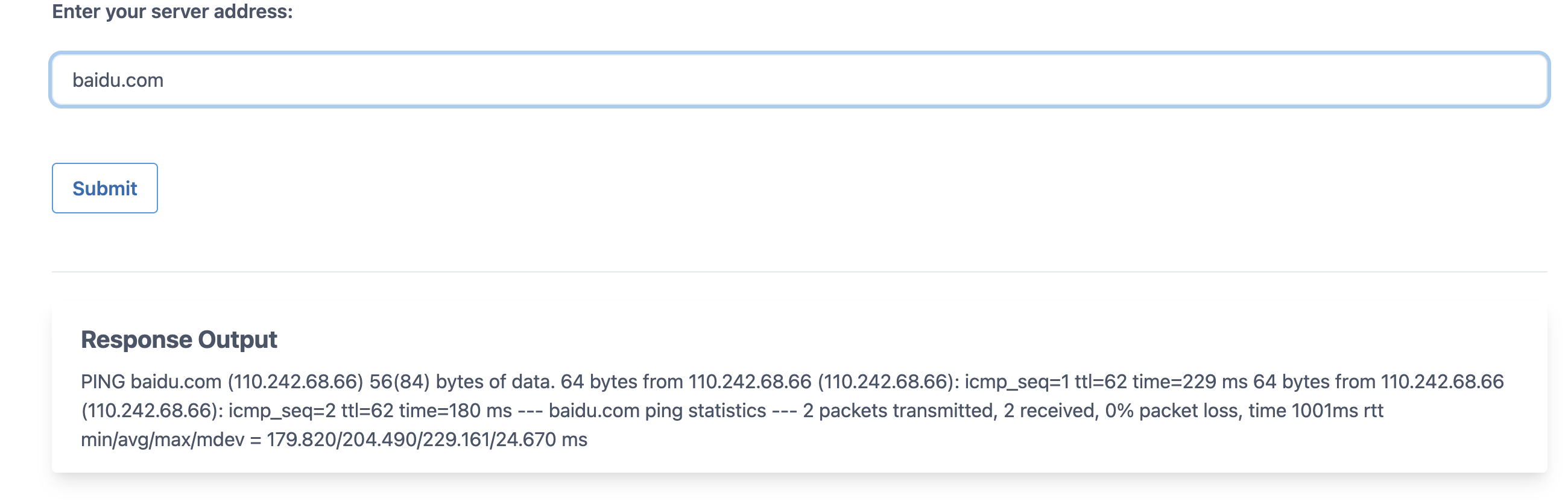Click the "179.820/204.490/229.161/24.670 ms" result values
This screenshot has height=504, width=1568.
click(x=427, y=439)
